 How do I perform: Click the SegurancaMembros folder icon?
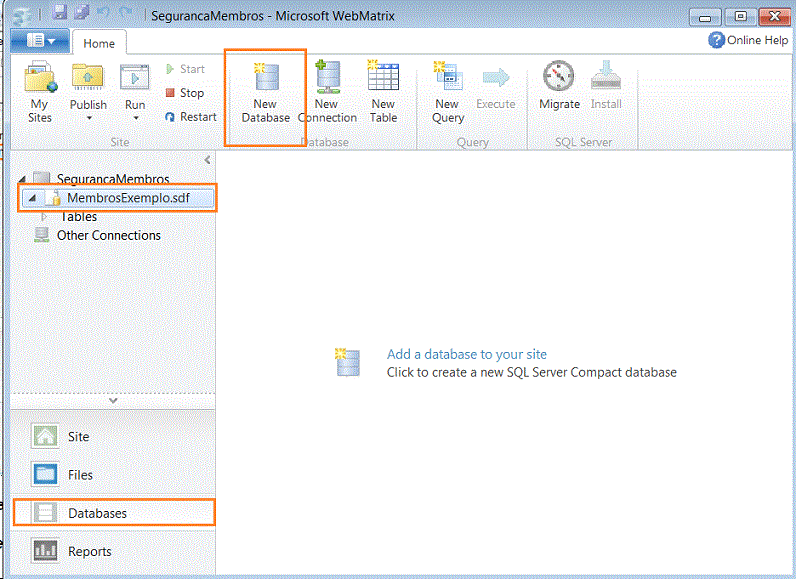pos(42,178)
